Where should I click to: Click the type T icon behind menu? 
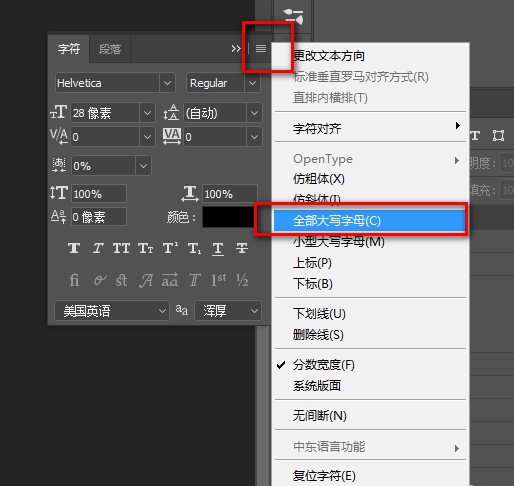click(475, 135)
